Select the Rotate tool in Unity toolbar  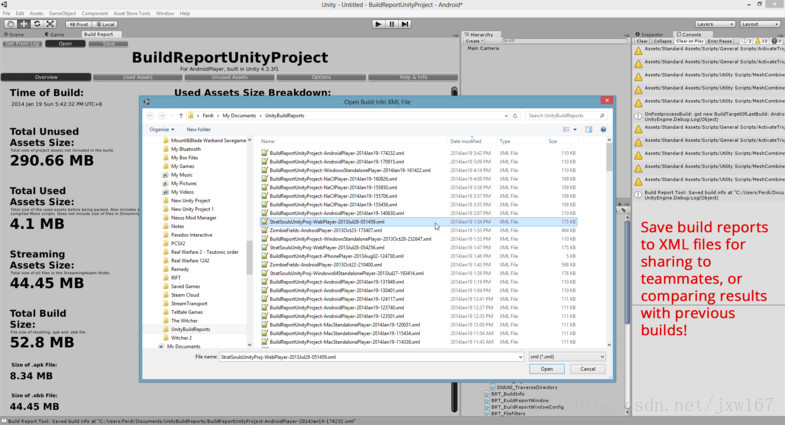coord(37,24)
